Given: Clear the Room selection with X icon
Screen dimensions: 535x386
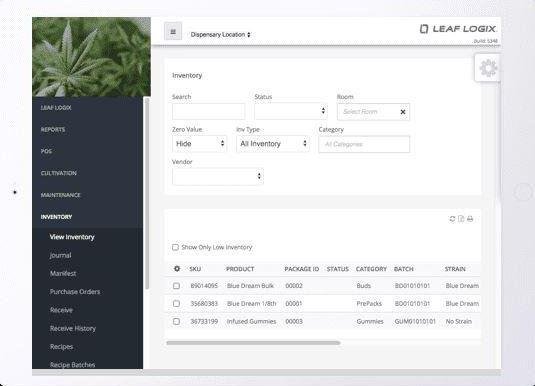Looking at the screenshot, I should (x=403, y=112).
